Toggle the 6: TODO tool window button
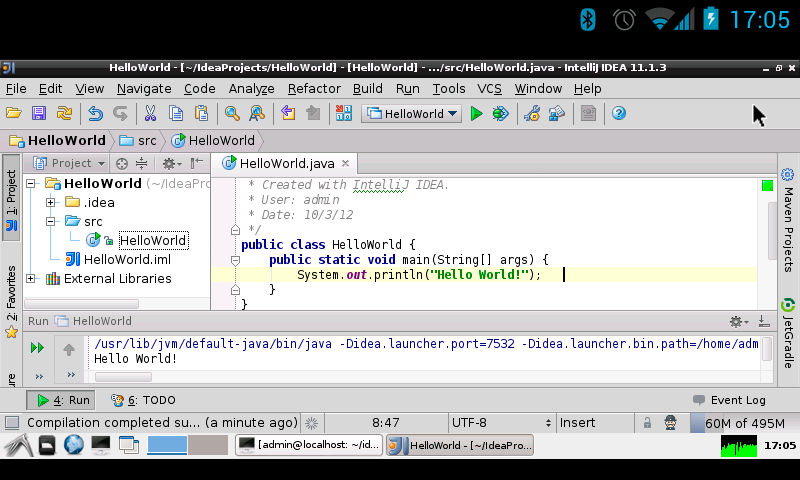Viewport: 800px width, 480px height. tap(143, 400)
